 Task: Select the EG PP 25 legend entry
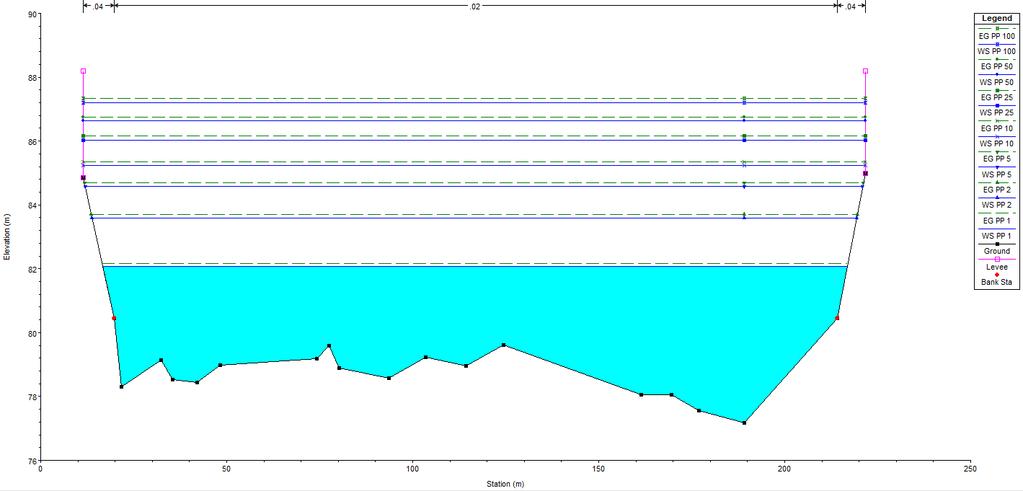(x=997, y=97)
